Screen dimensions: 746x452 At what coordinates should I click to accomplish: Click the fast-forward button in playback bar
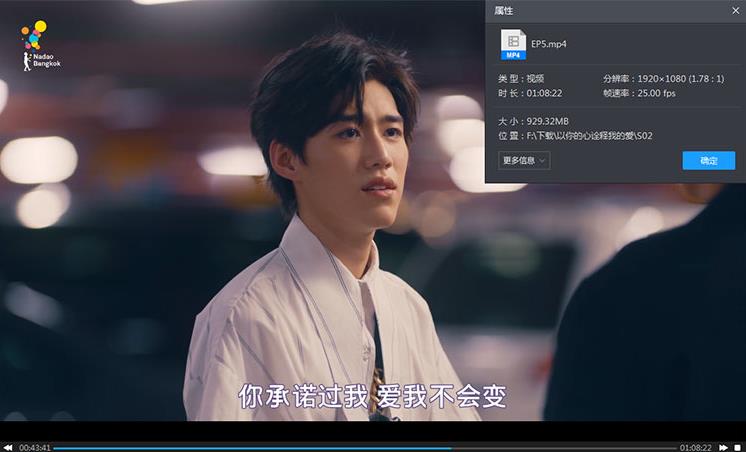723,447
